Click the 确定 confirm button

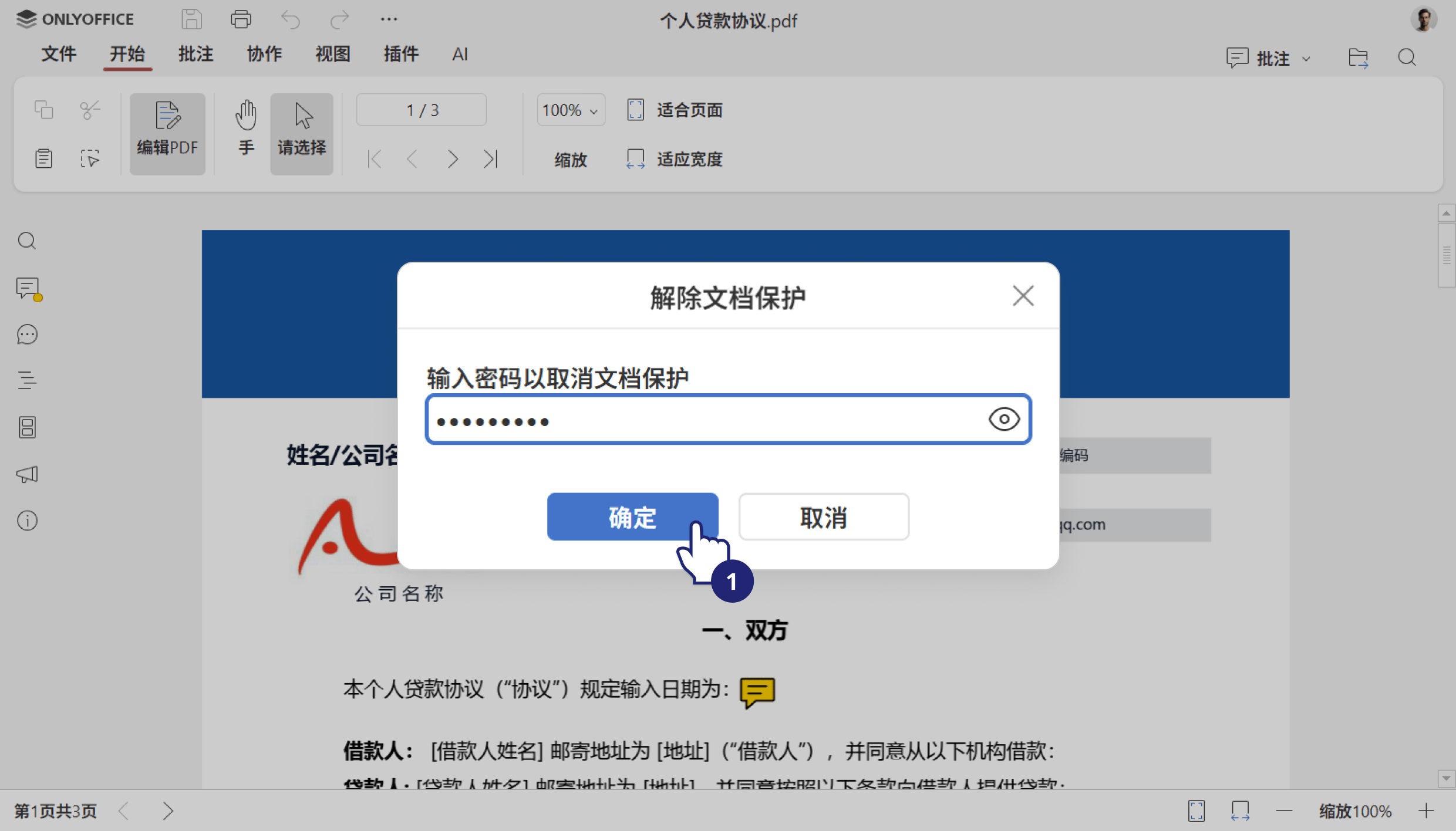click(632, 516)
